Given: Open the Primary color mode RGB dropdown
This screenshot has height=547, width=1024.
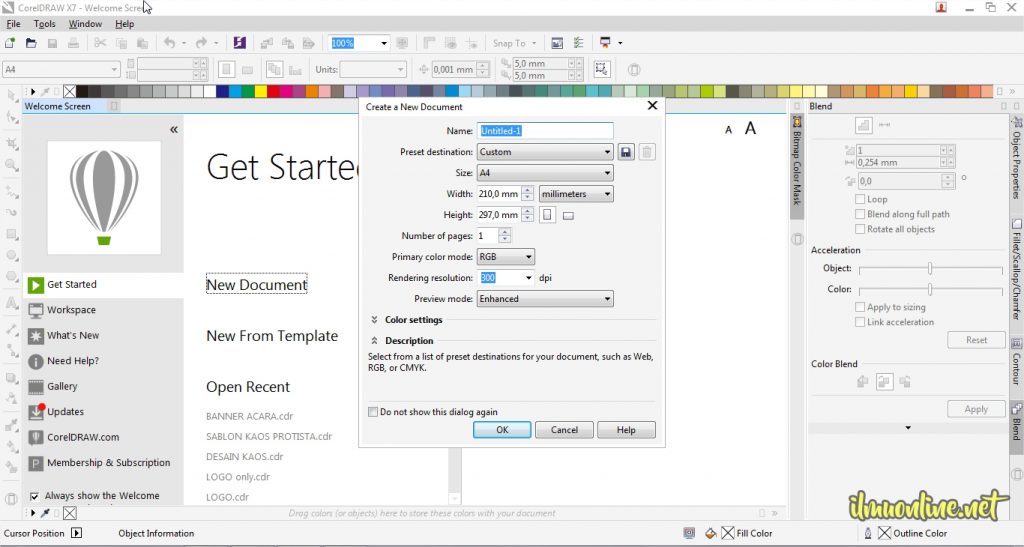Looking at the screenshot, I should (505, 257).
